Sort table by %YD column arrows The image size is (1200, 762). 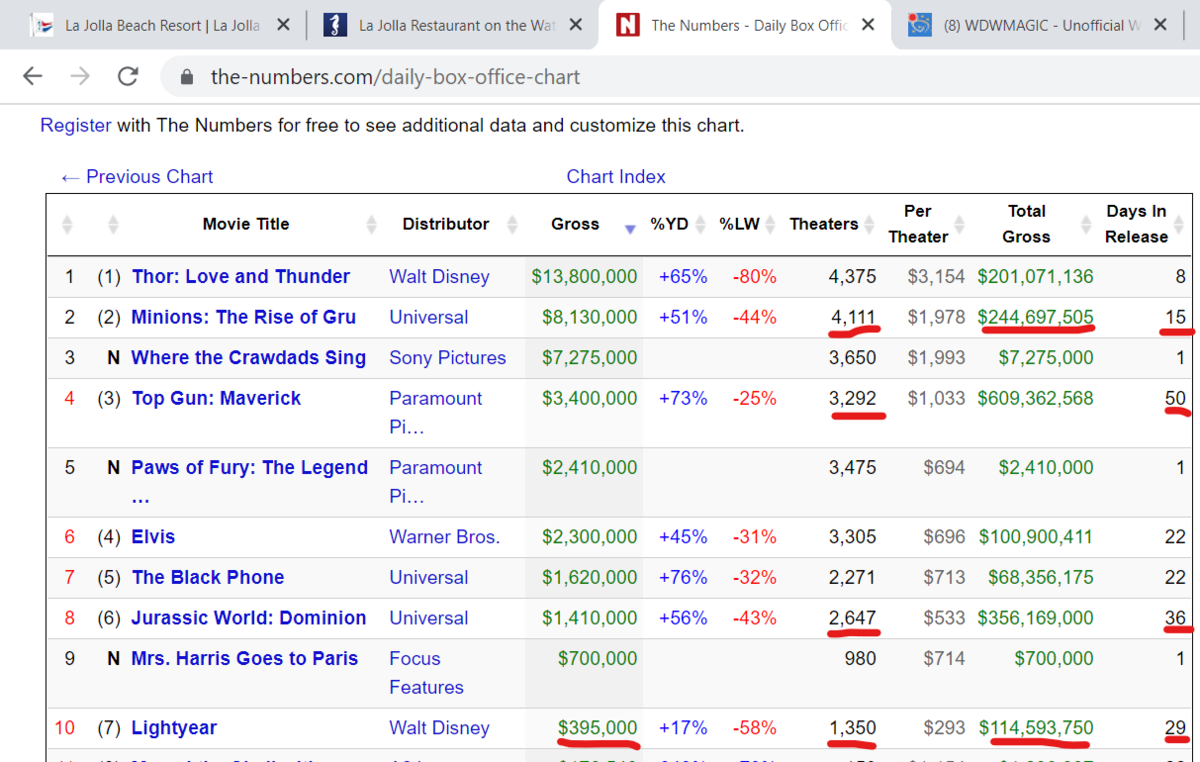(701, 224)
